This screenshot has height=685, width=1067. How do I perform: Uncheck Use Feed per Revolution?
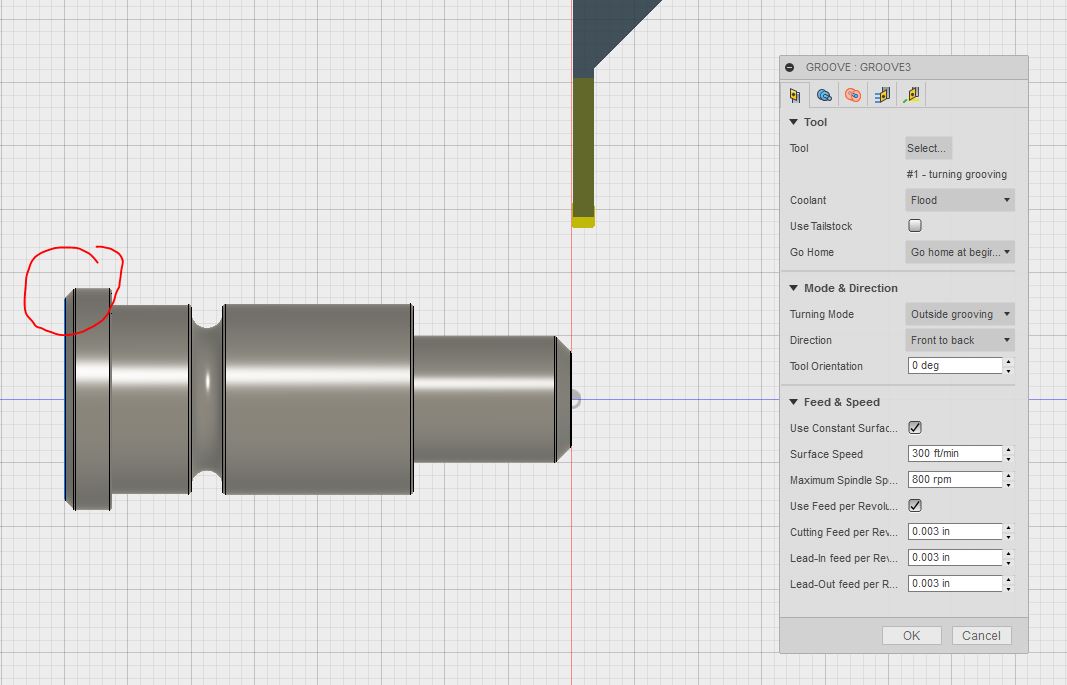pos(914,505)
